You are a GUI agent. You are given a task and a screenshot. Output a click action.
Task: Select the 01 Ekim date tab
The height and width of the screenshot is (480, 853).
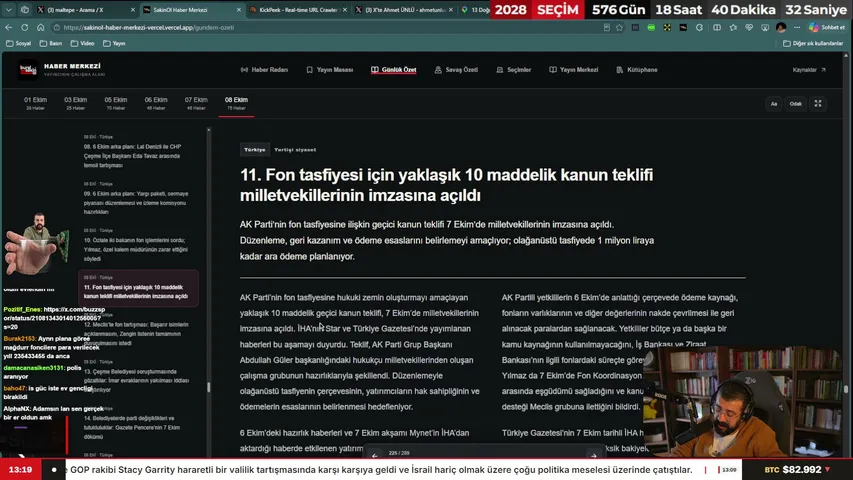tap(35, 103)
